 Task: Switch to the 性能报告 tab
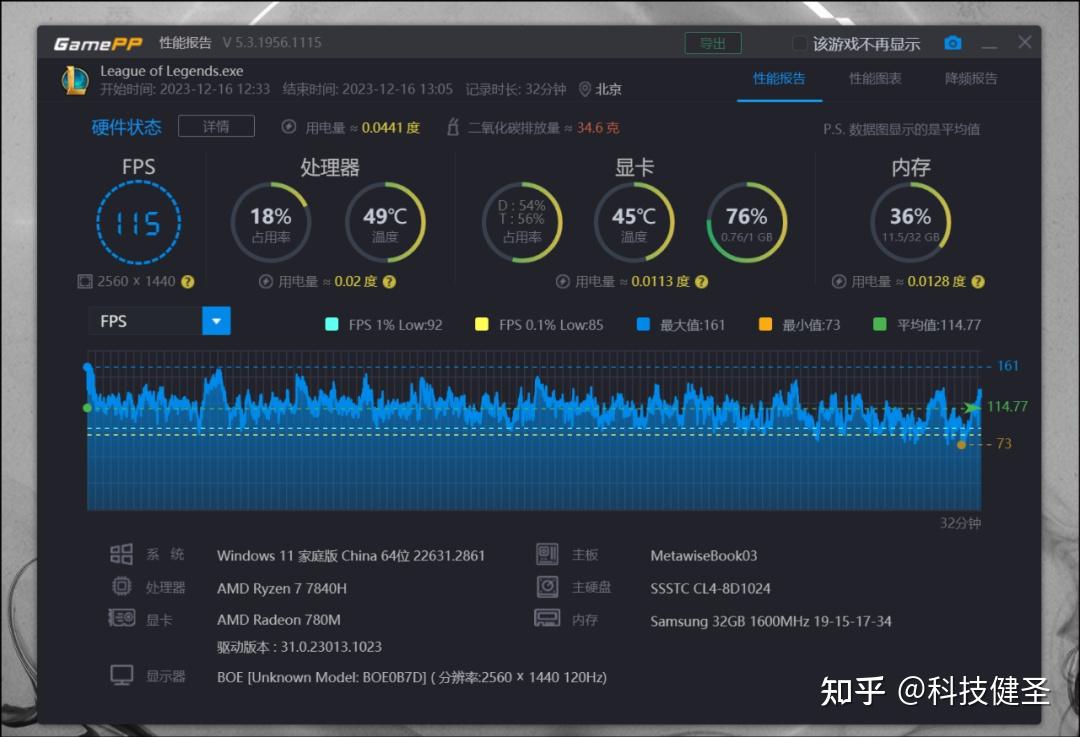779,79
